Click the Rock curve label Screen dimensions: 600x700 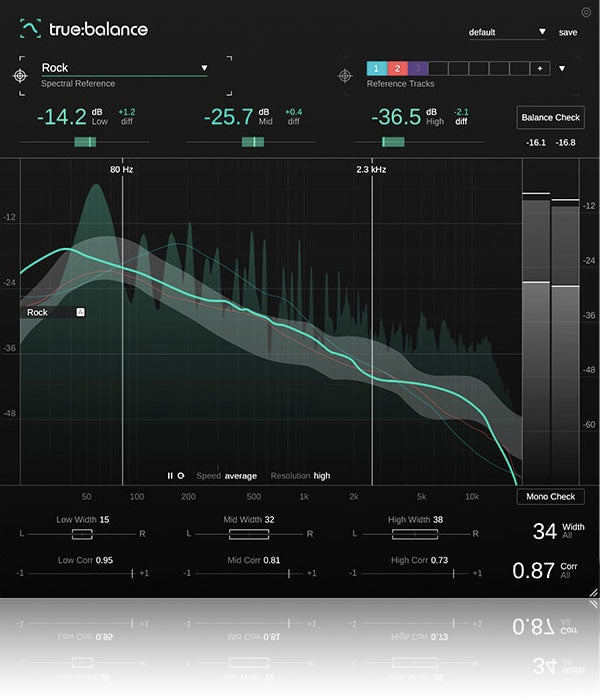[37, 312]
